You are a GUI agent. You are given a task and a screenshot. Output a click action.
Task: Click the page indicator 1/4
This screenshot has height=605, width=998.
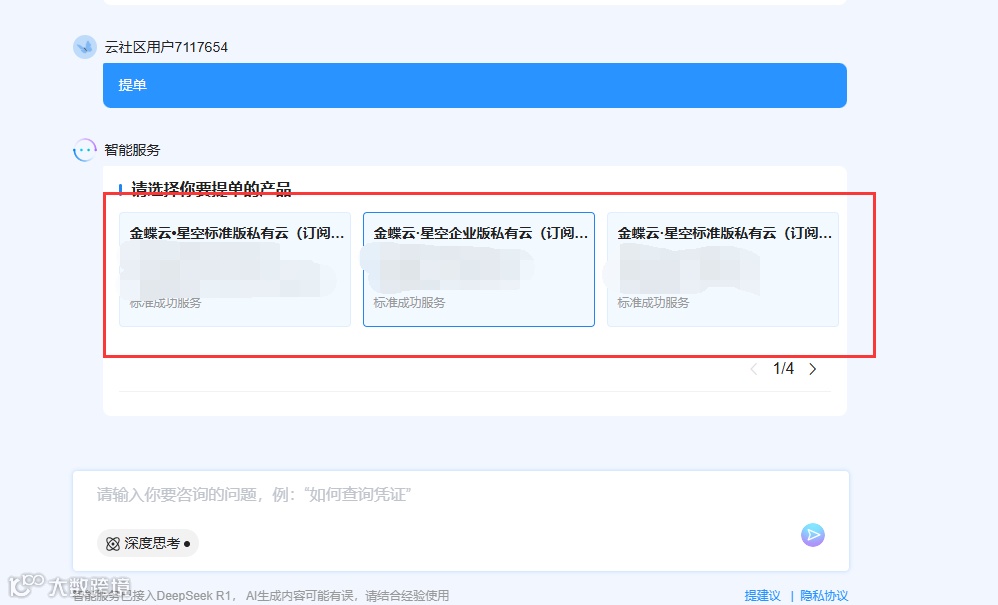coord(784,369)
